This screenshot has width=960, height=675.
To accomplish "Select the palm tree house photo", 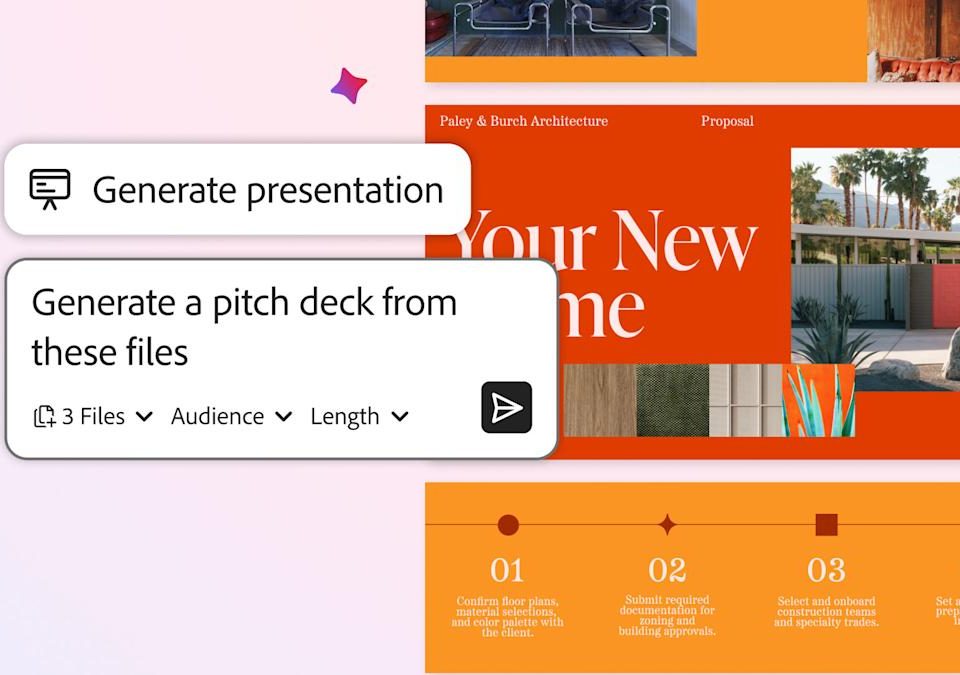I will click(875, 260).
